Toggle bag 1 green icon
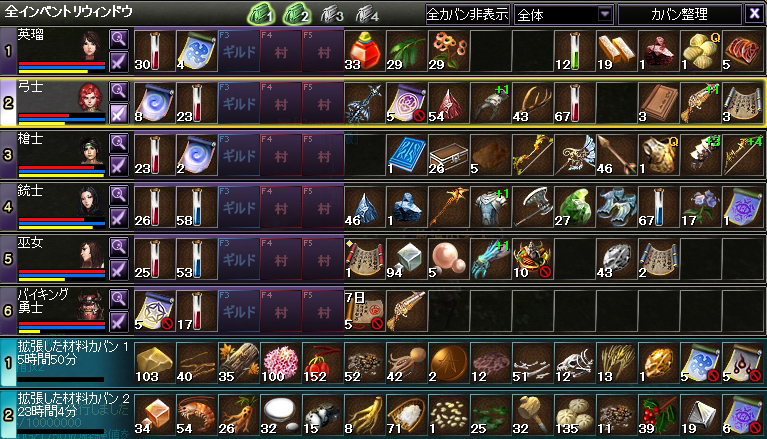 point(261,14)
